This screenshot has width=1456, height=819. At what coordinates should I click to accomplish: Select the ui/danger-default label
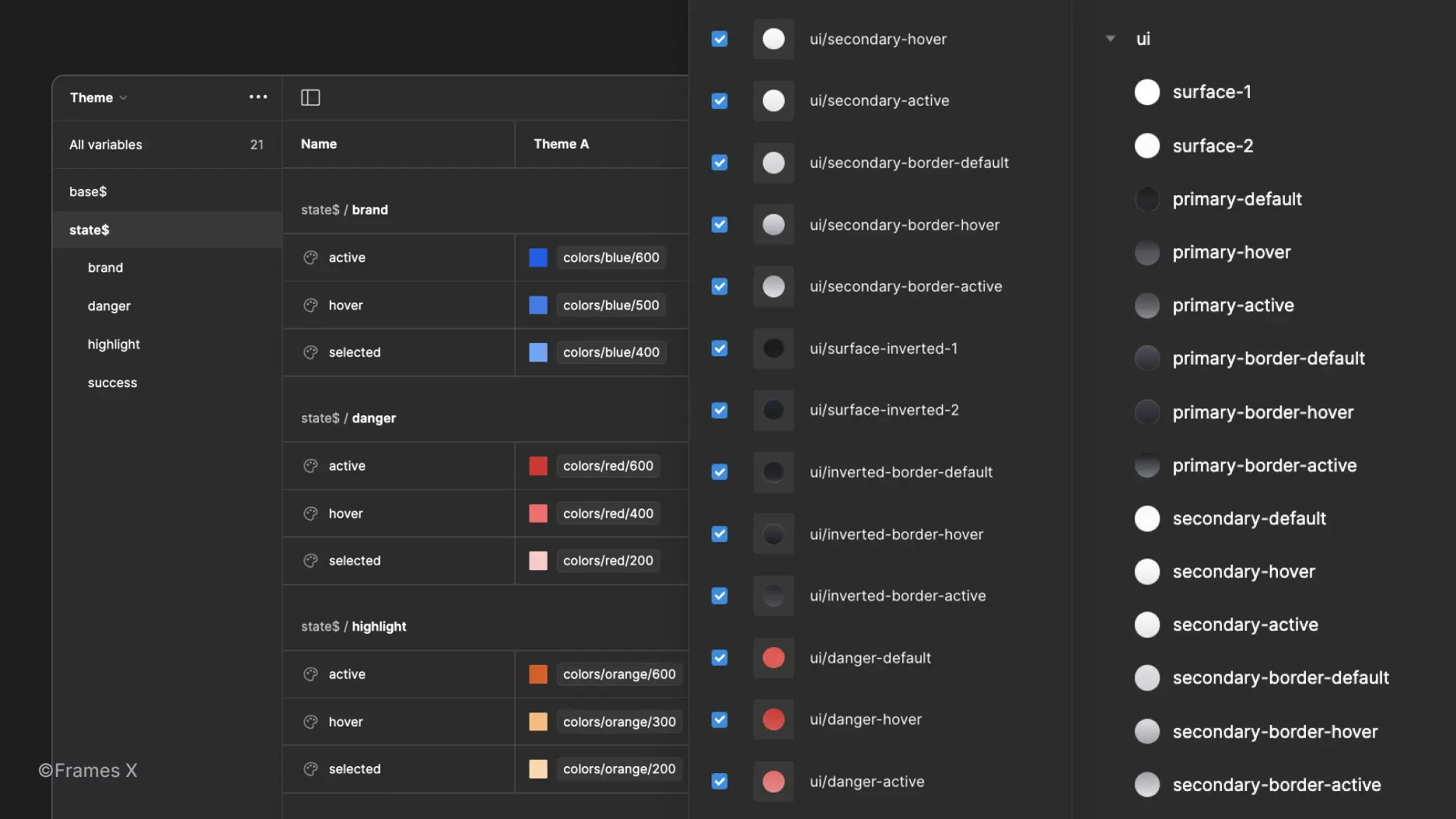tap(870, 658)
